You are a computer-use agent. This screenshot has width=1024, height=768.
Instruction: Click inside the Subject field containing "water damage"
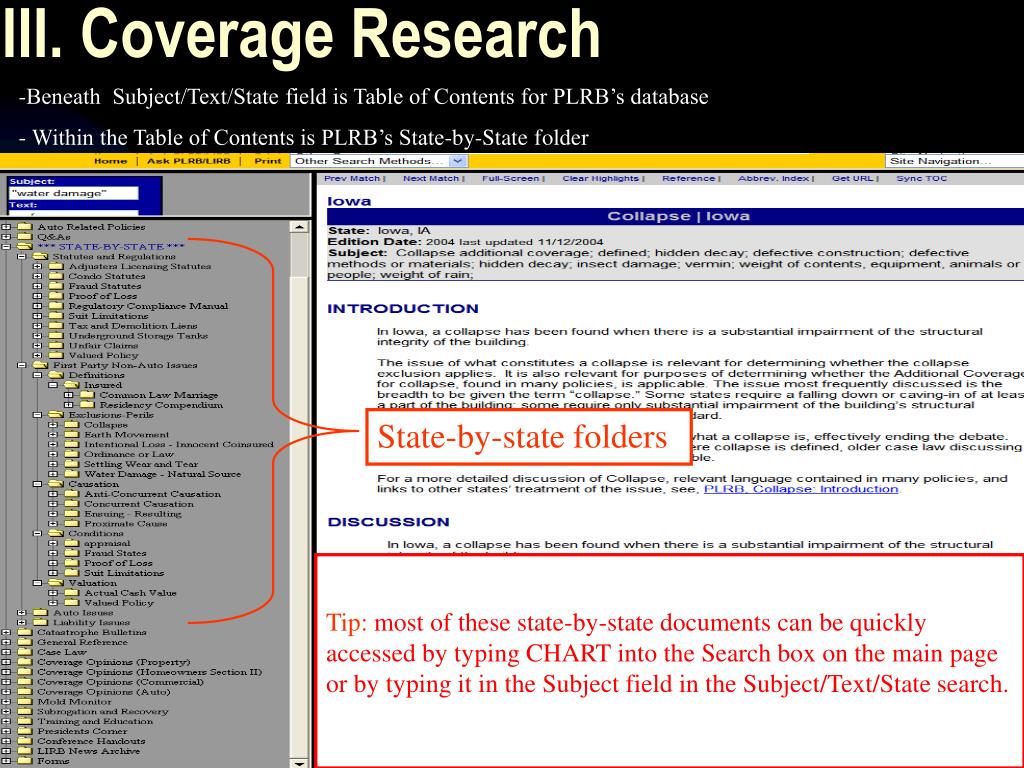(73, 193)
